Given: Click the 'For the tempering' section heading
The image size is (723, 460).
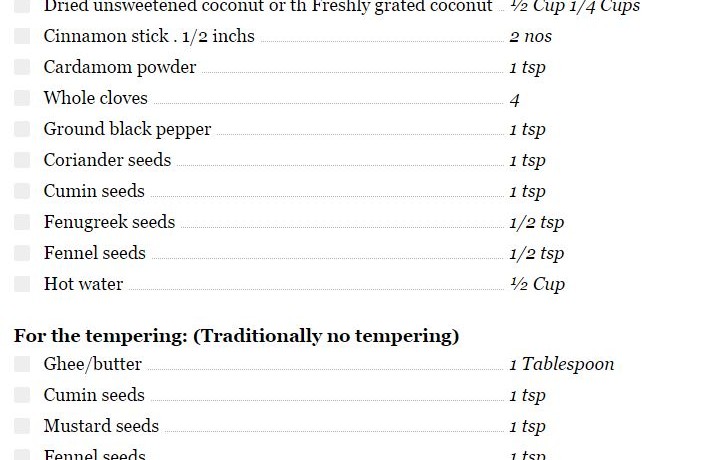Looking at the screenshot, I should pos(236,335).
